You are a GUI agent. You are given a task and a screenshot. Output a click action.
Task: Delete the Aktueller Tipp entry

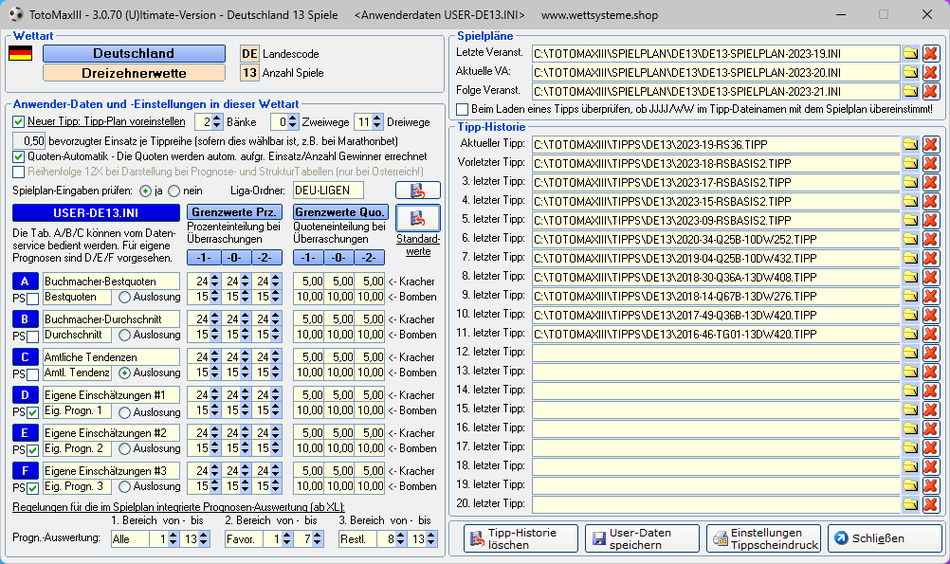click(930, 144)
